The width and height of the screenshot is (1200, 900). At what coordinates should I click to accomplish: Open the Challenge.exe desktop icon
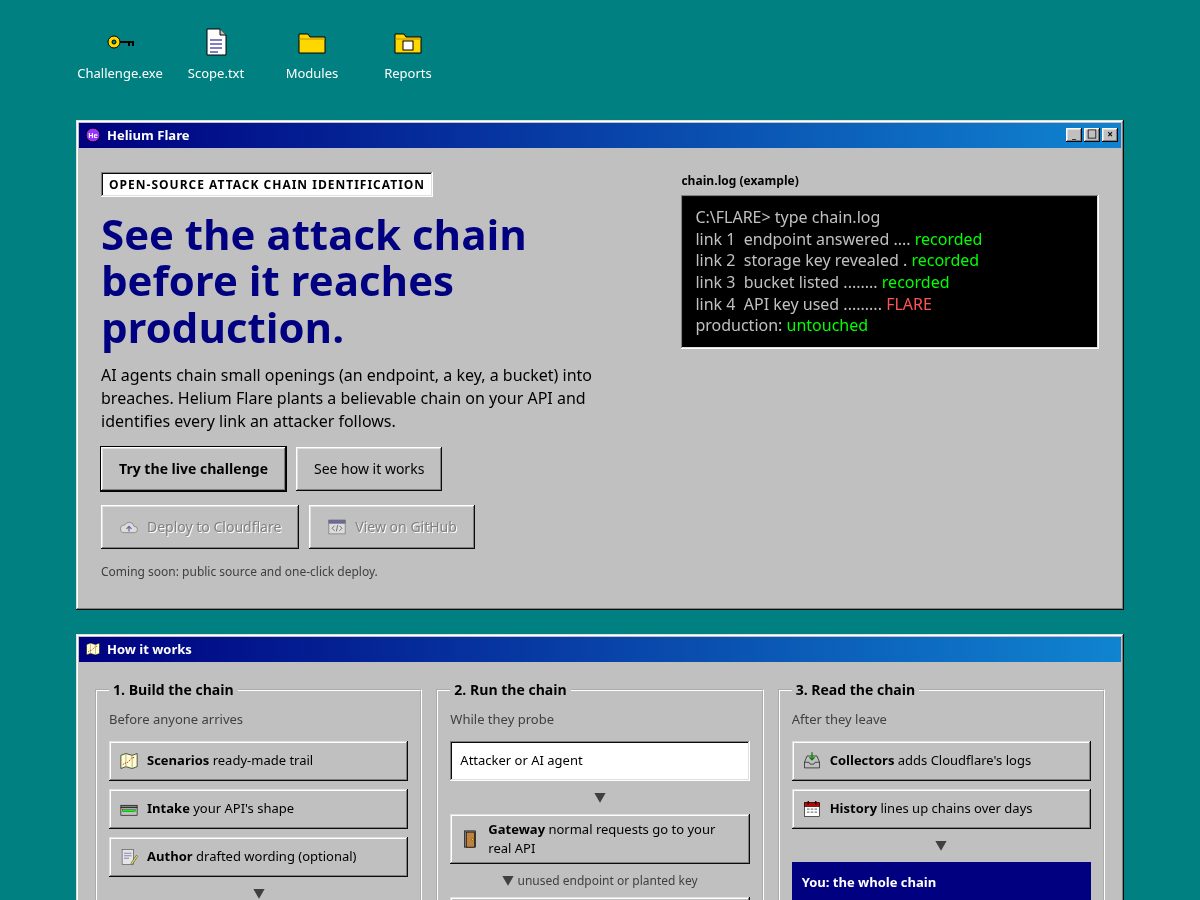120,56
